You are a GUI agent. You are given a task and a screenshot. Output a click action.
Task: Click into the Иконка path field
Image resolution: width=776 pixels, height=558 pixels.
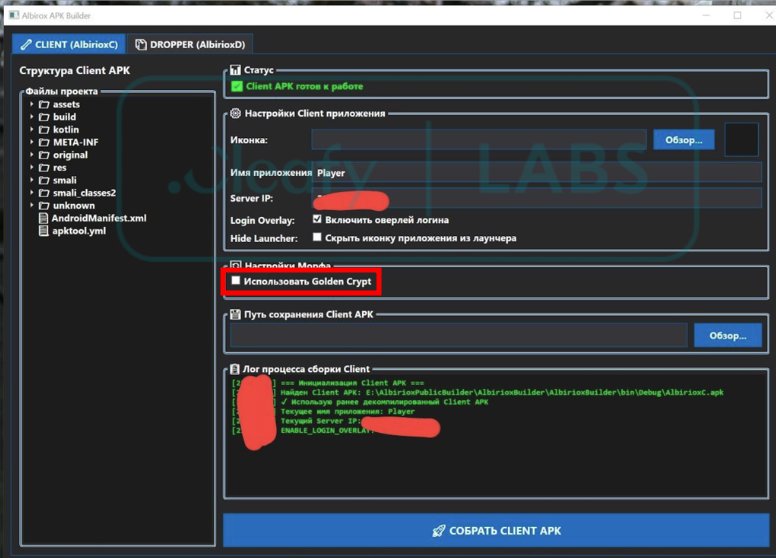point(479,140)
